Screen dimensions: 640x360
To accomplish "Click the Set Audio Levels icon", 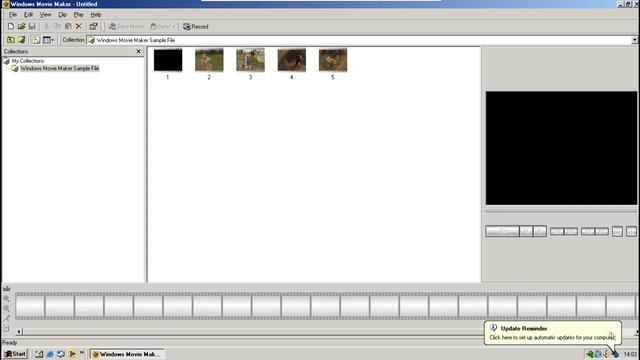I will click(x=7, y=328).
